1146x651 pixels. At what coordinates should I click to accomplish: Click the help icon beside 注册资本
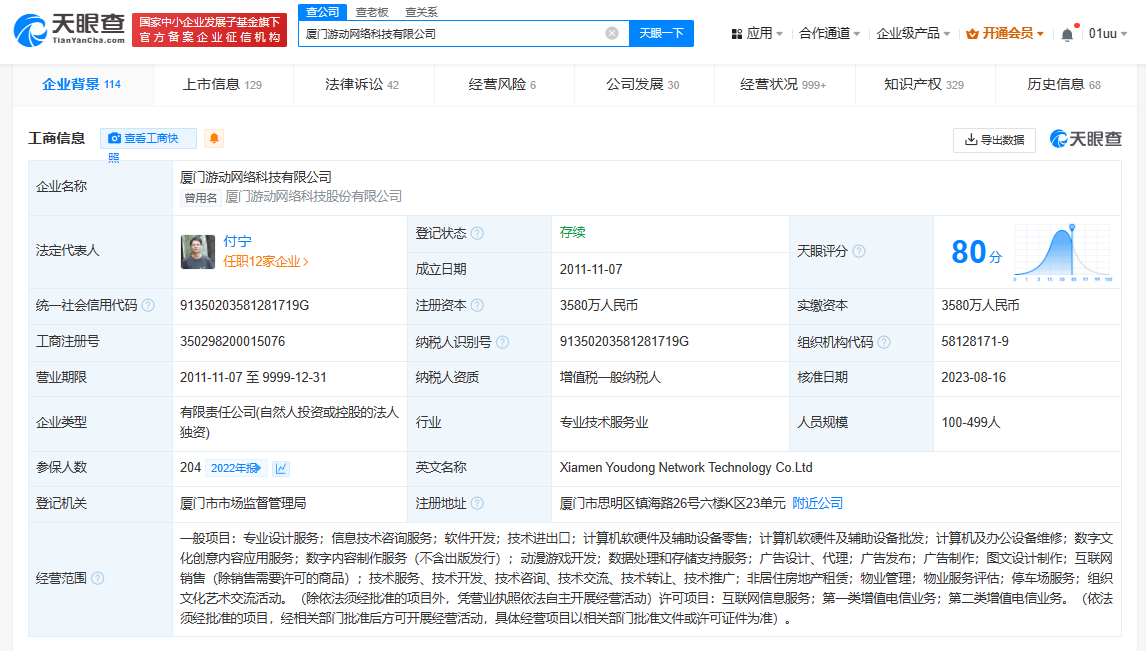(477, 305)
